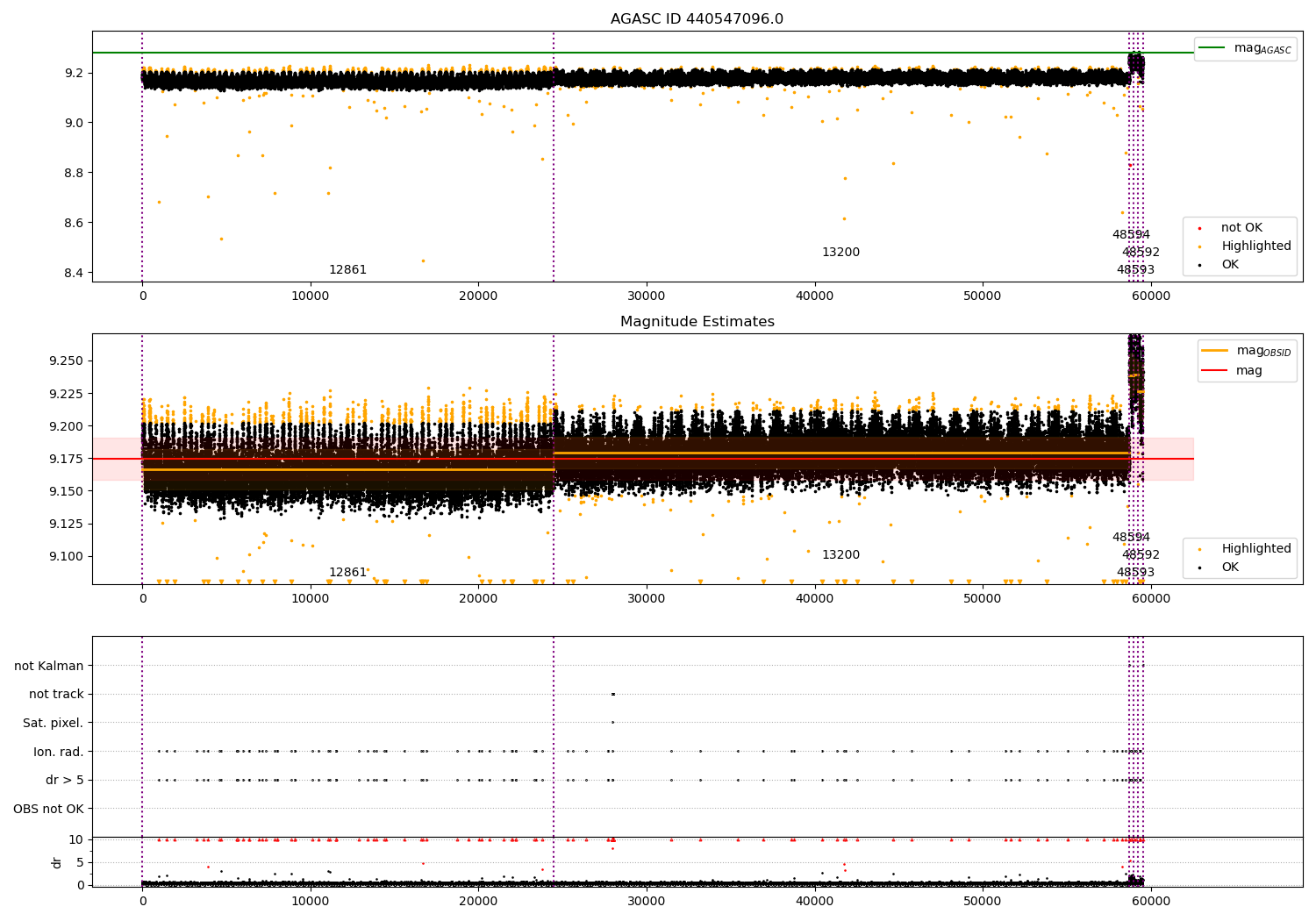Screen dimensions: 1316x921
Task: Click the green mag AGASC legend line
Action: pos(1212,48)
